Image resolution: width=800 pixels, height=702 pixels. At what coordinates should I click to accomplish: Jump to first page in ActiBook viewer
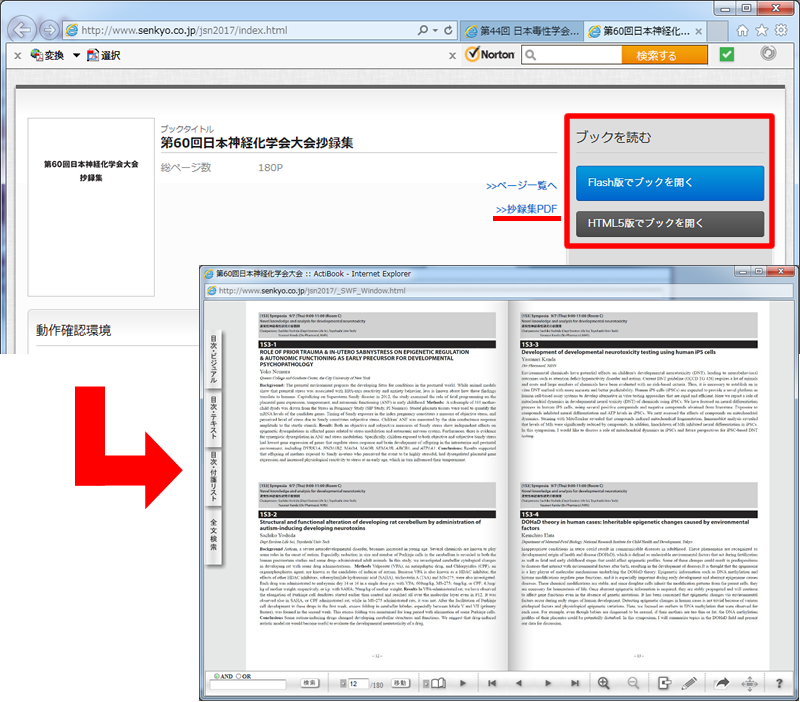click(x=492, y=683)
